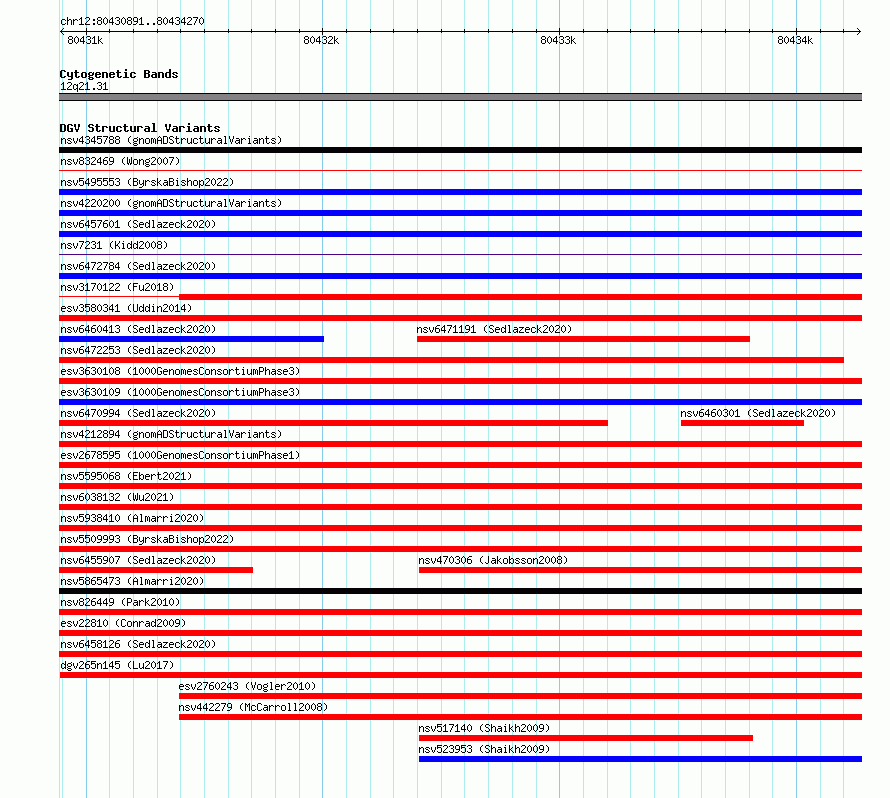Open nsv4220200 (gnomADStructuralVariants) entry
The width and height of the screenshot is (890, 798).
point(171,203)
